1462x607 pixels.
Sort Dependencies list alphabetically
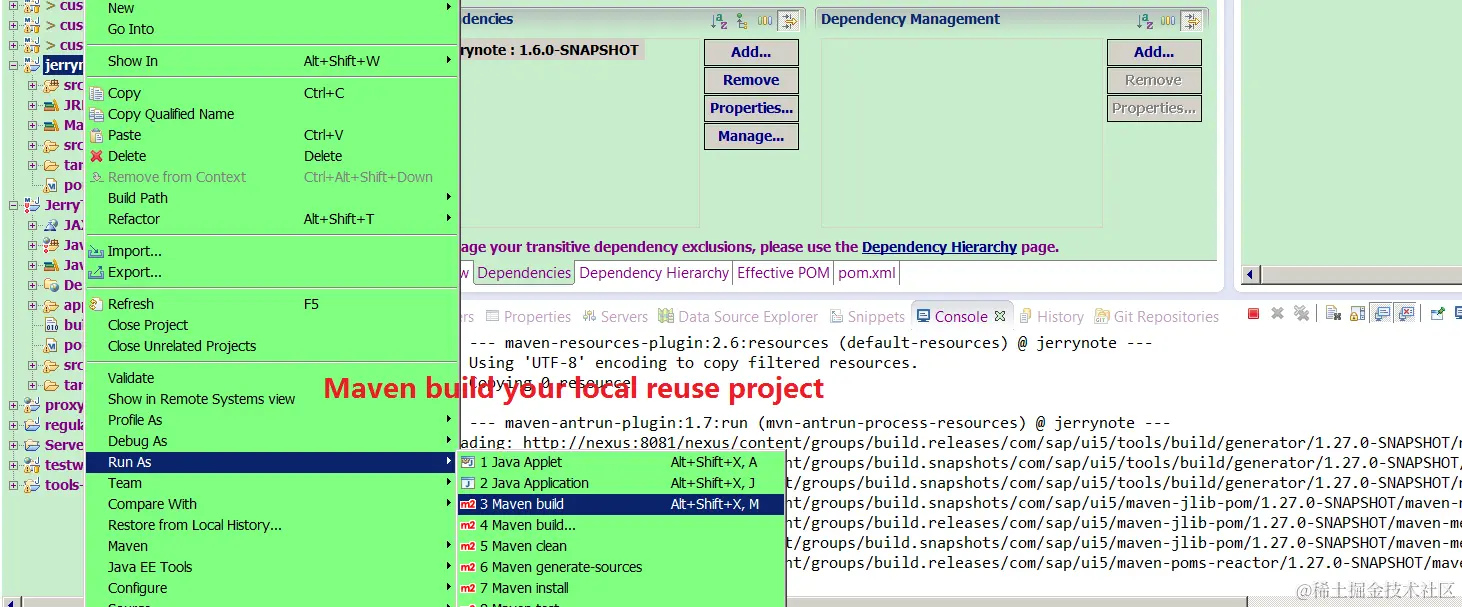(x=719, y=20)
